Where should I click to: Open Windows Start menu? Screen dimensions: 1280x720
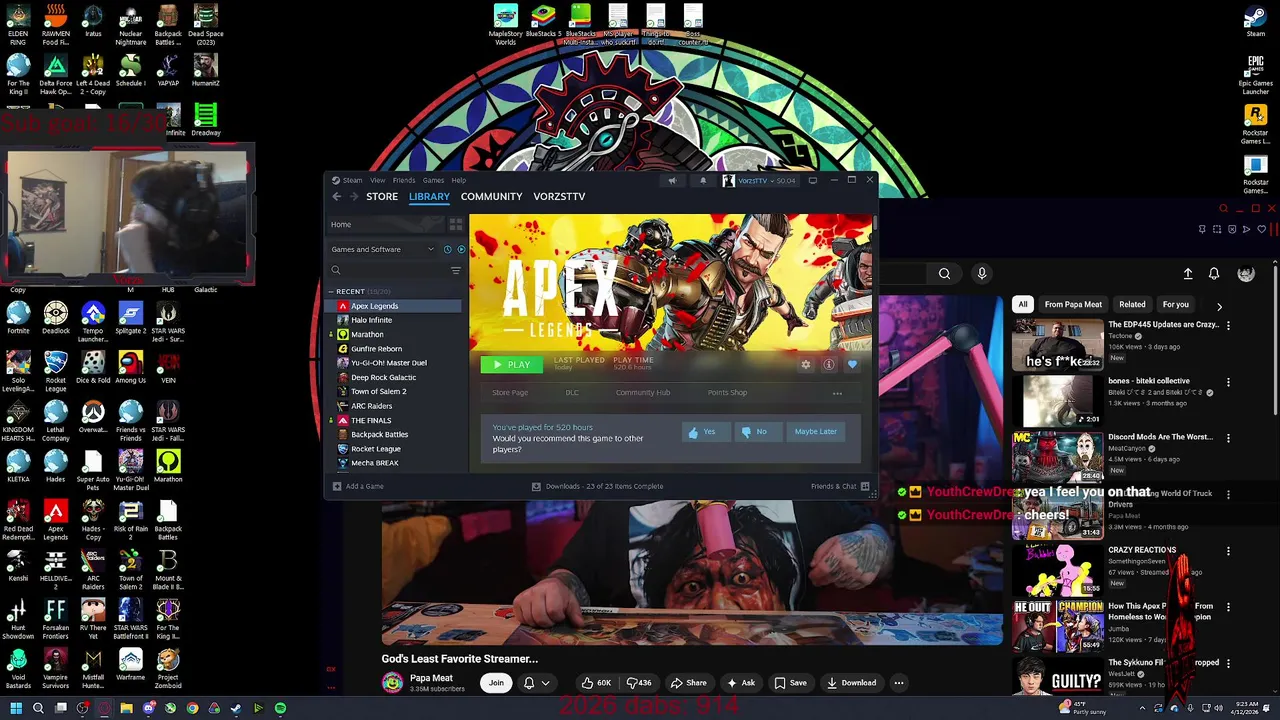(x=16, y=708)
